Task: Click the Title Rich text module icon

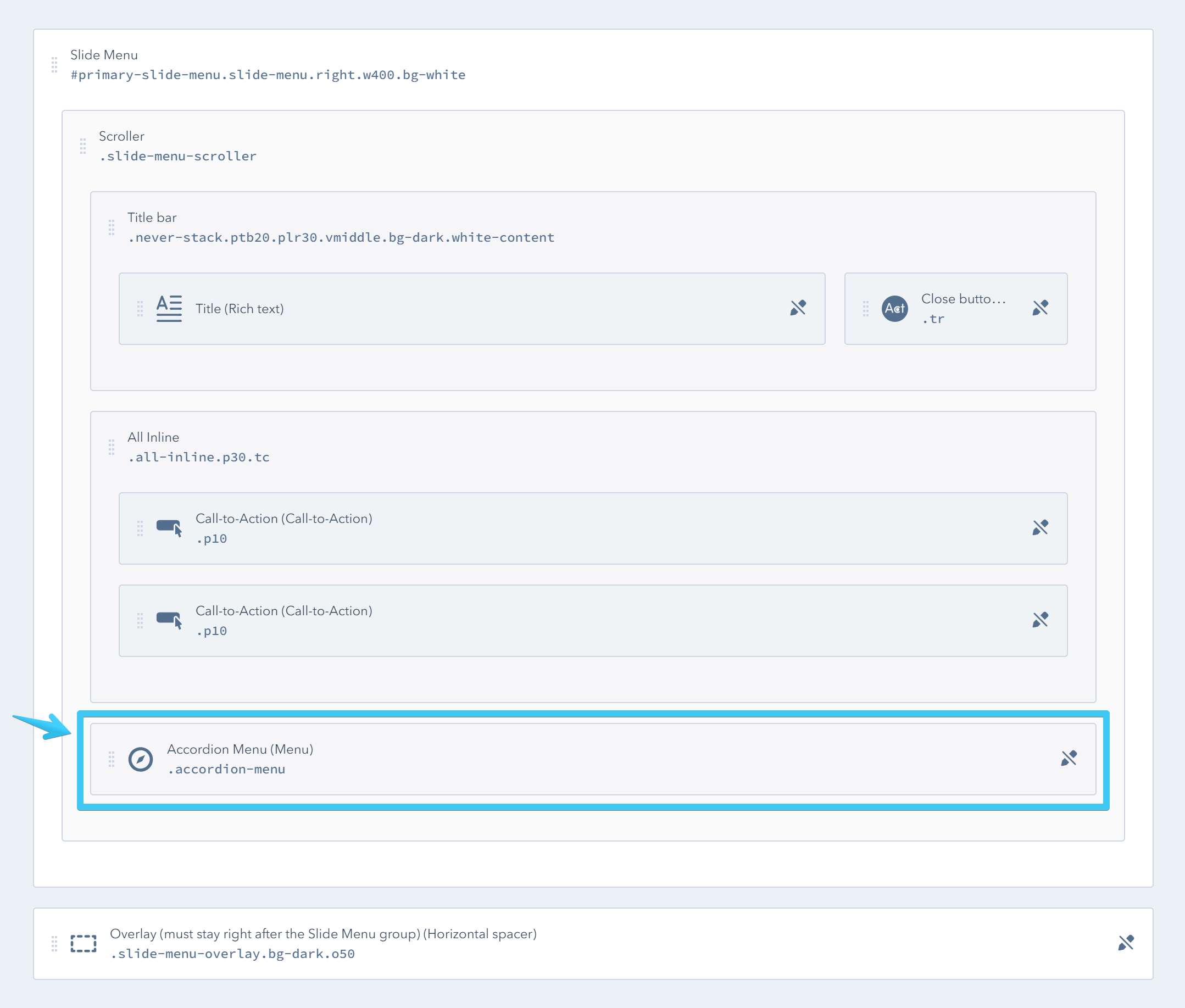Action: tap(169, 309)
